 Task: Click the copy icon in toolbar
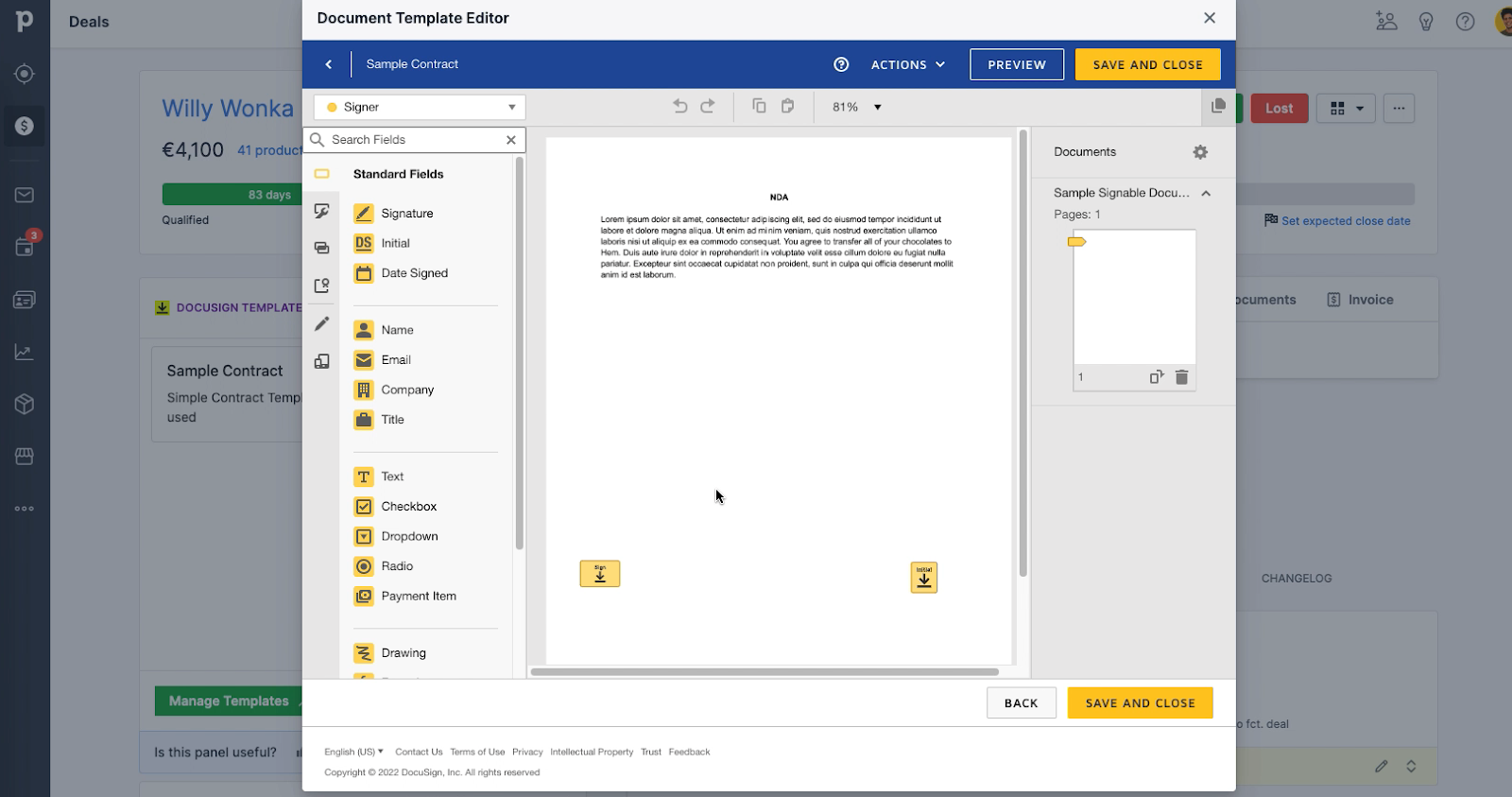[759, 106]
